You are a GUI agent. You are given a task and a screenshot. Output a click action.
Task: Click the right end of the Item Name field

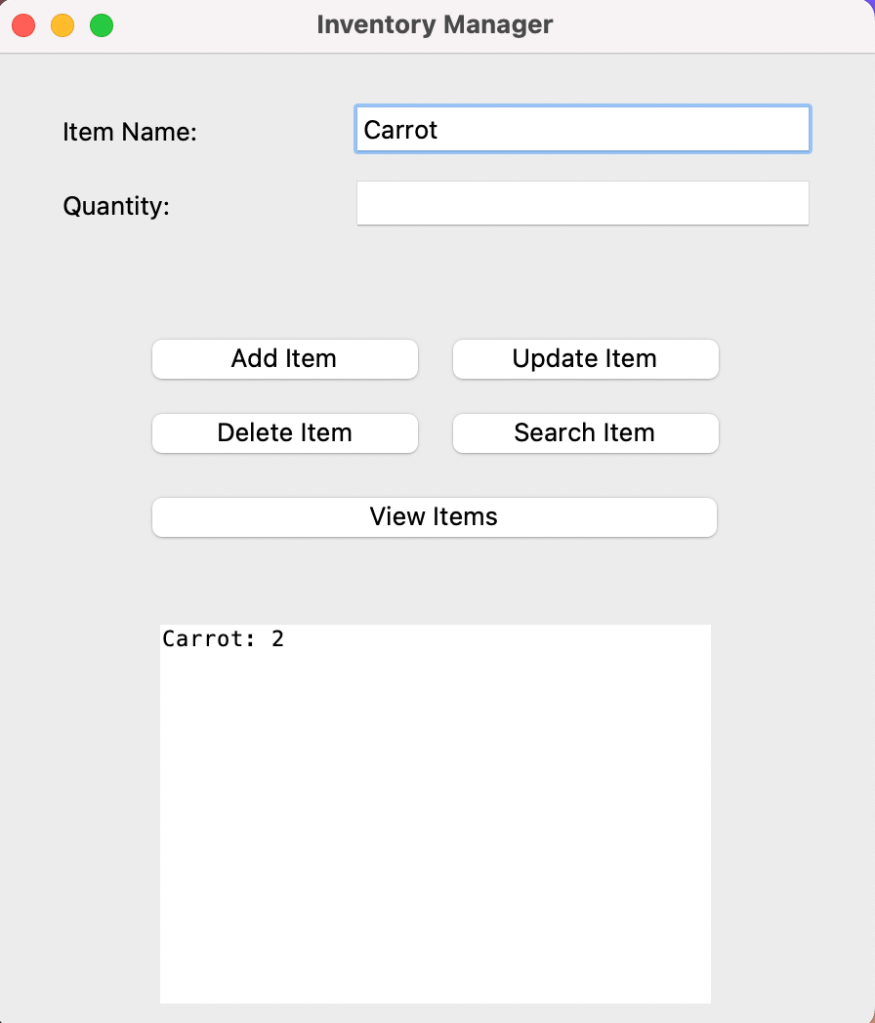click(790, 130)
